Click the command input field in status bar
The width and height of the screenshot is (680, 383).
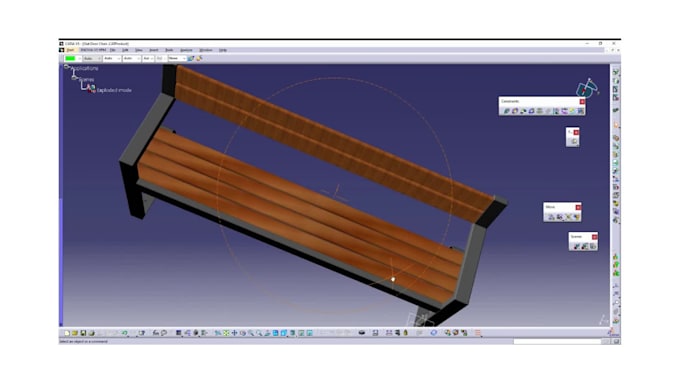pos(558,342)
